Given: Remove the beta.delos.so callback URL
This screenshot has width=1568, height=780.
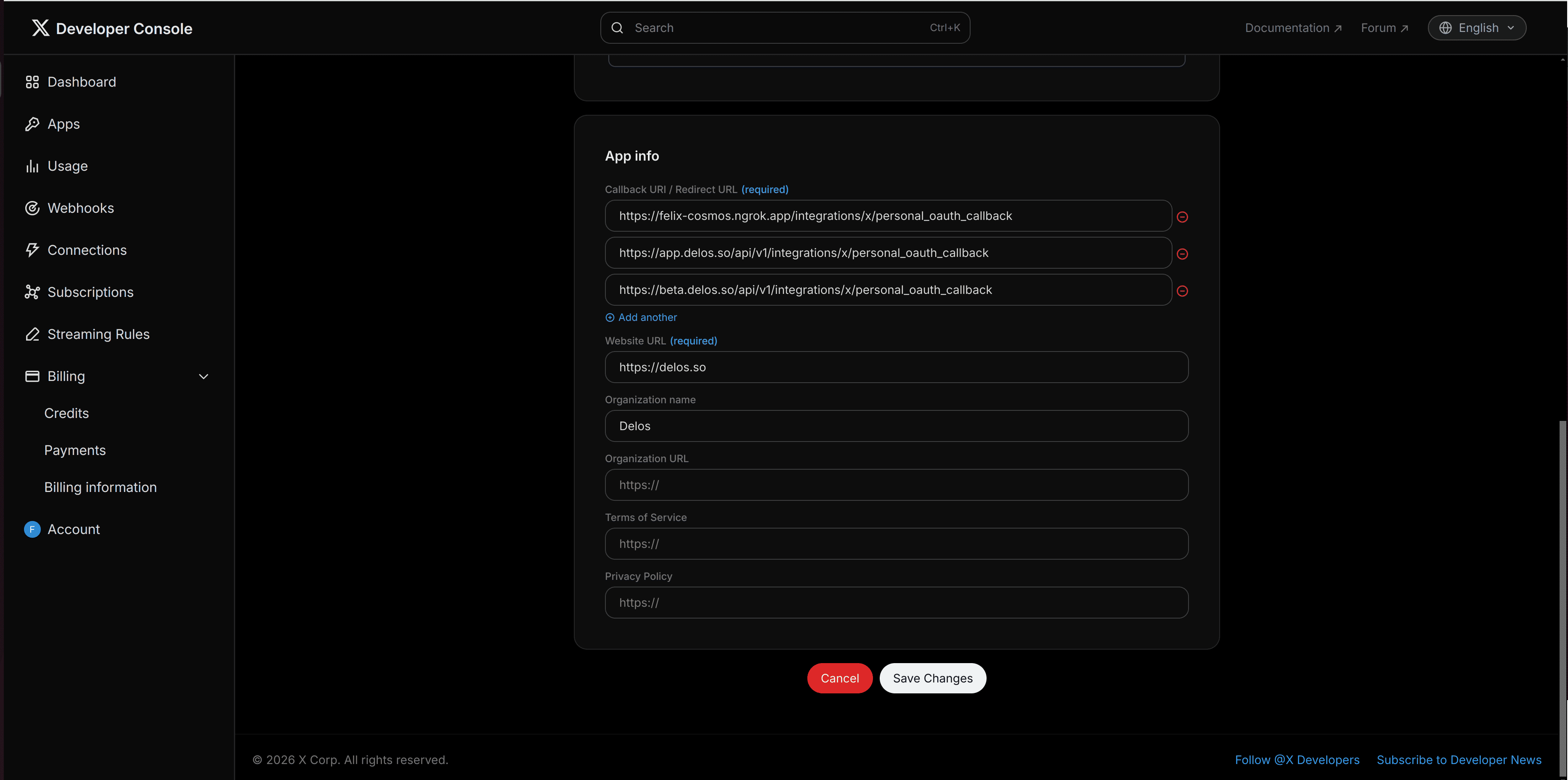Looking at the screenshot, I should pyautogui.click(x=1182, y=291).
